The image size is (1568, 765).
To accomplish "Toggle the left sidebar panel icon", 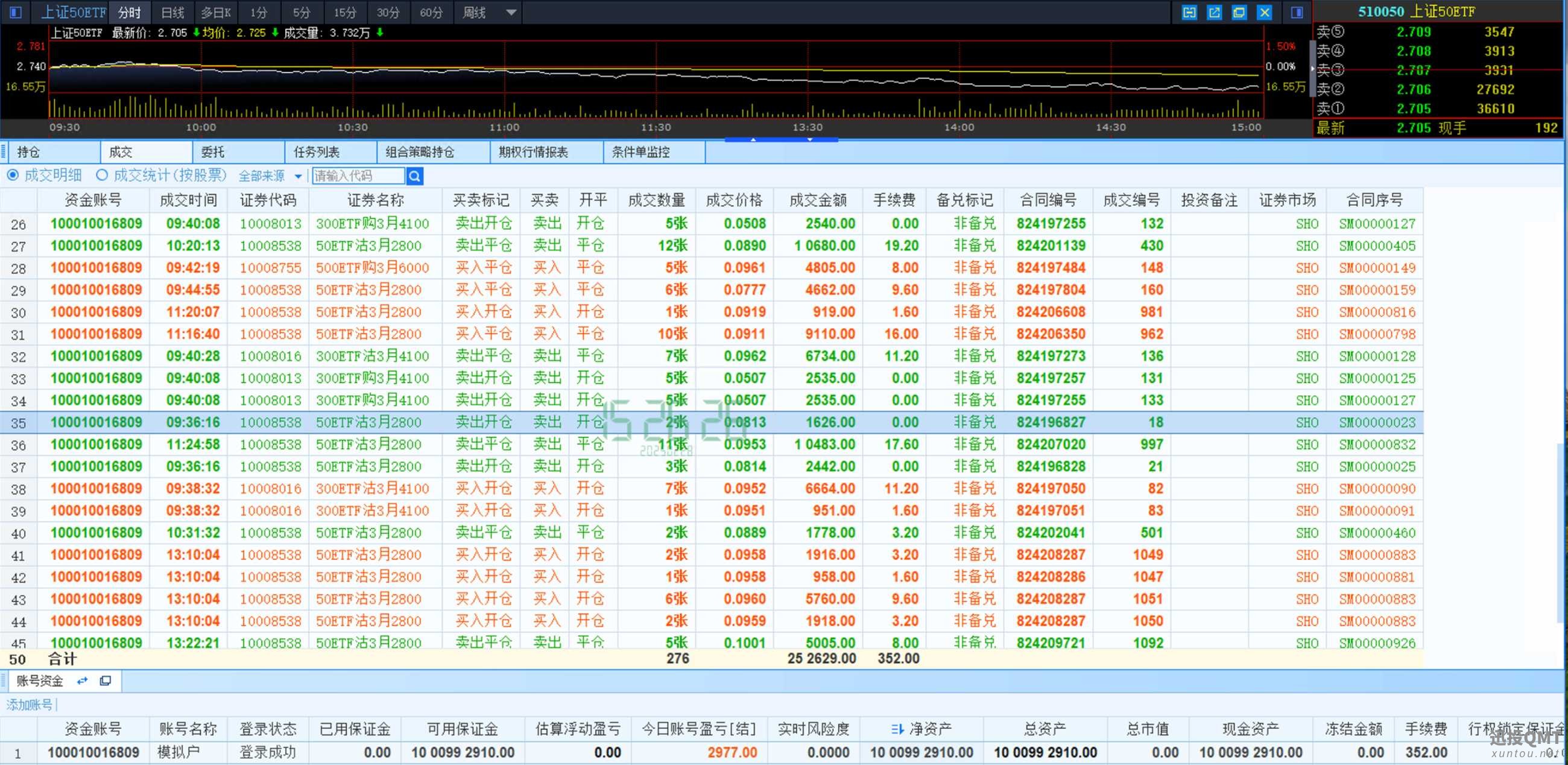I will coord(16,12).
